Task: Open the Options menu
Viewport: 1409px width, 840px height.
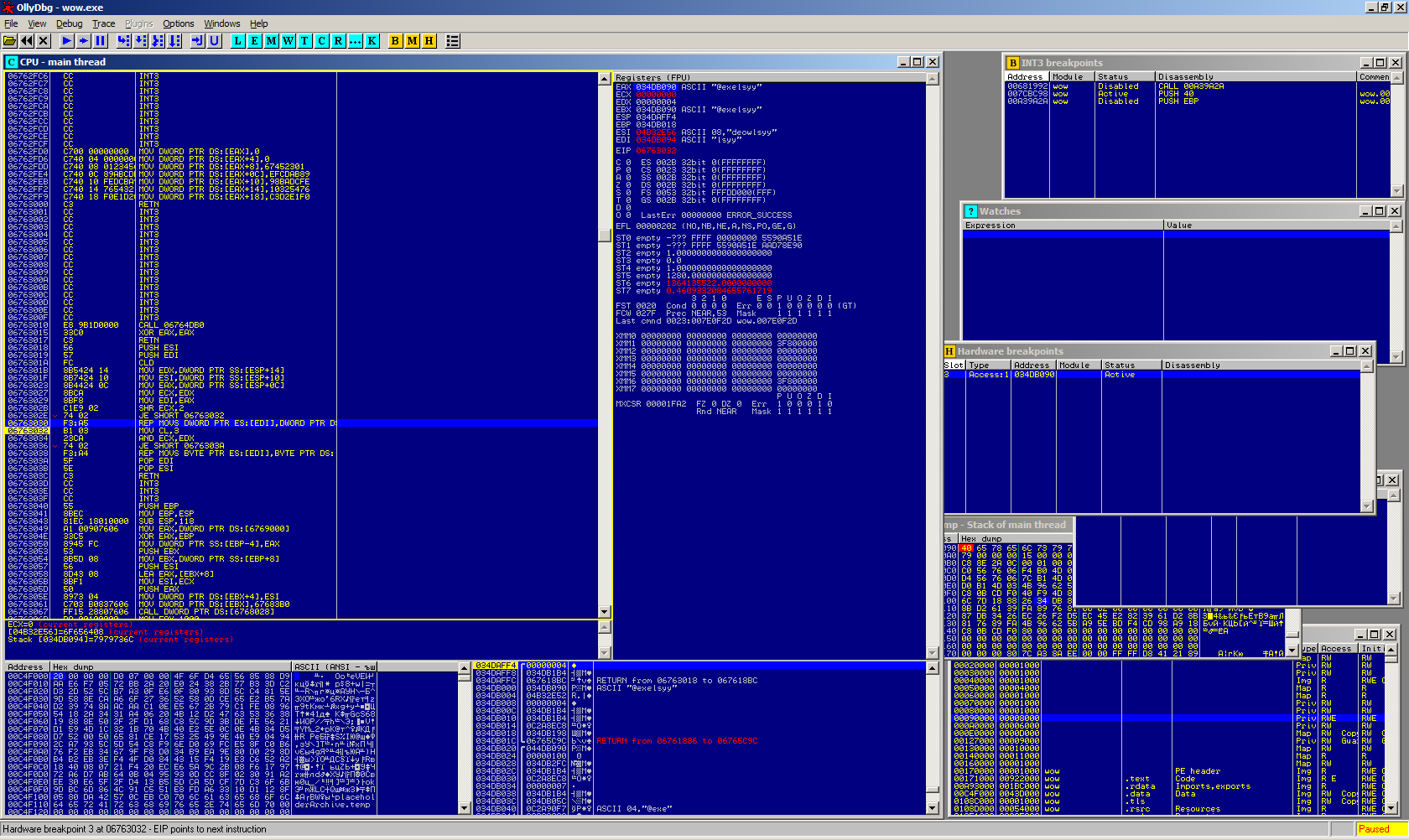Action: point(178,23)
